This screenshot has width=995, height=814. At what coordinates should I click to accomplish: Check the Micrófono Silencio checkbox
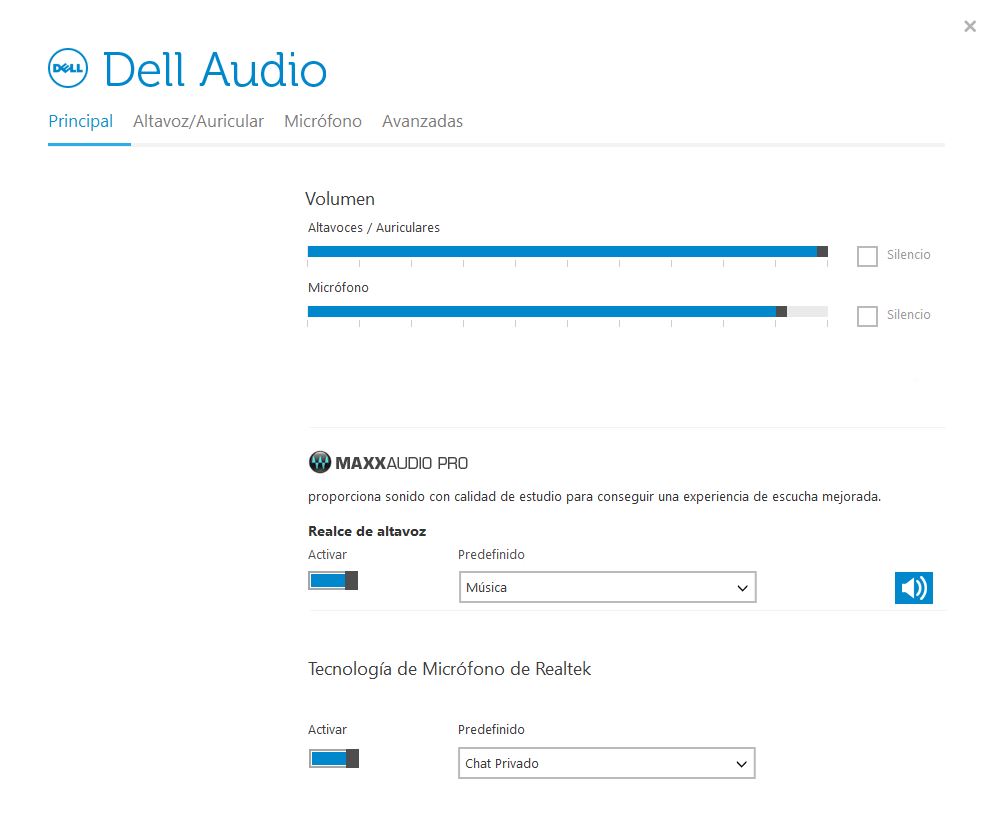(867, 316)
